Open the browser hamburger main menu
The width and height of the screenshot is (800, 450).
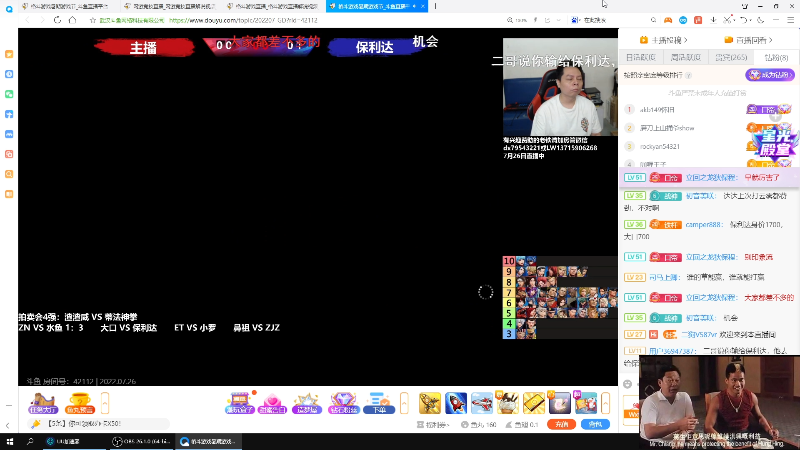[x=790, y=20]
